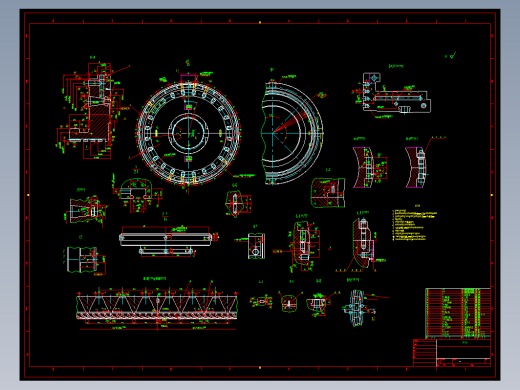Click the yellow technical notes text block
Screen dimensions: 520x390
(414, 225)
